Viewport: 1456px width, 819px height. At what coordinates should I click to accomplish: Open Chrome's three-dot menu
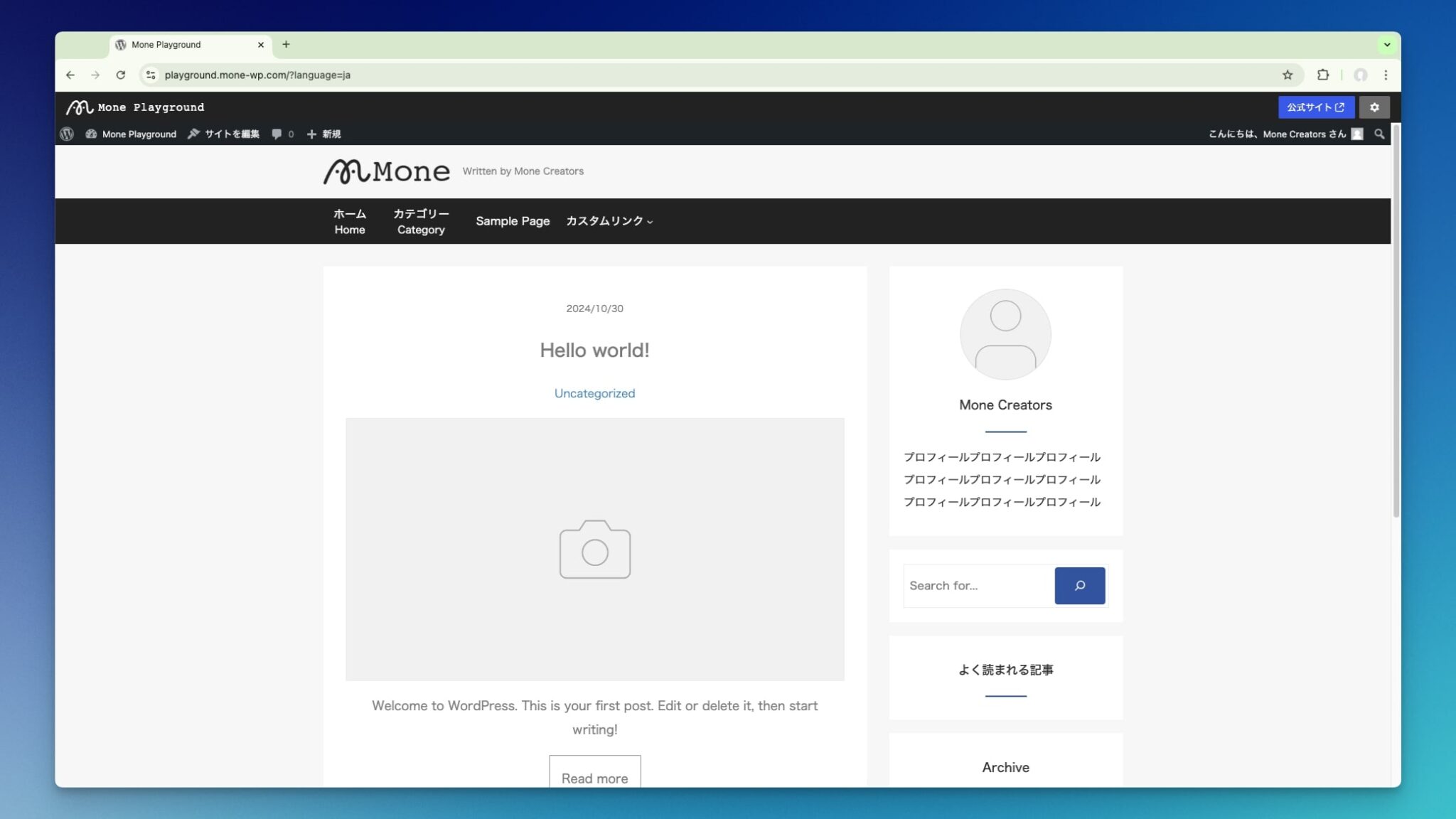1385,75
